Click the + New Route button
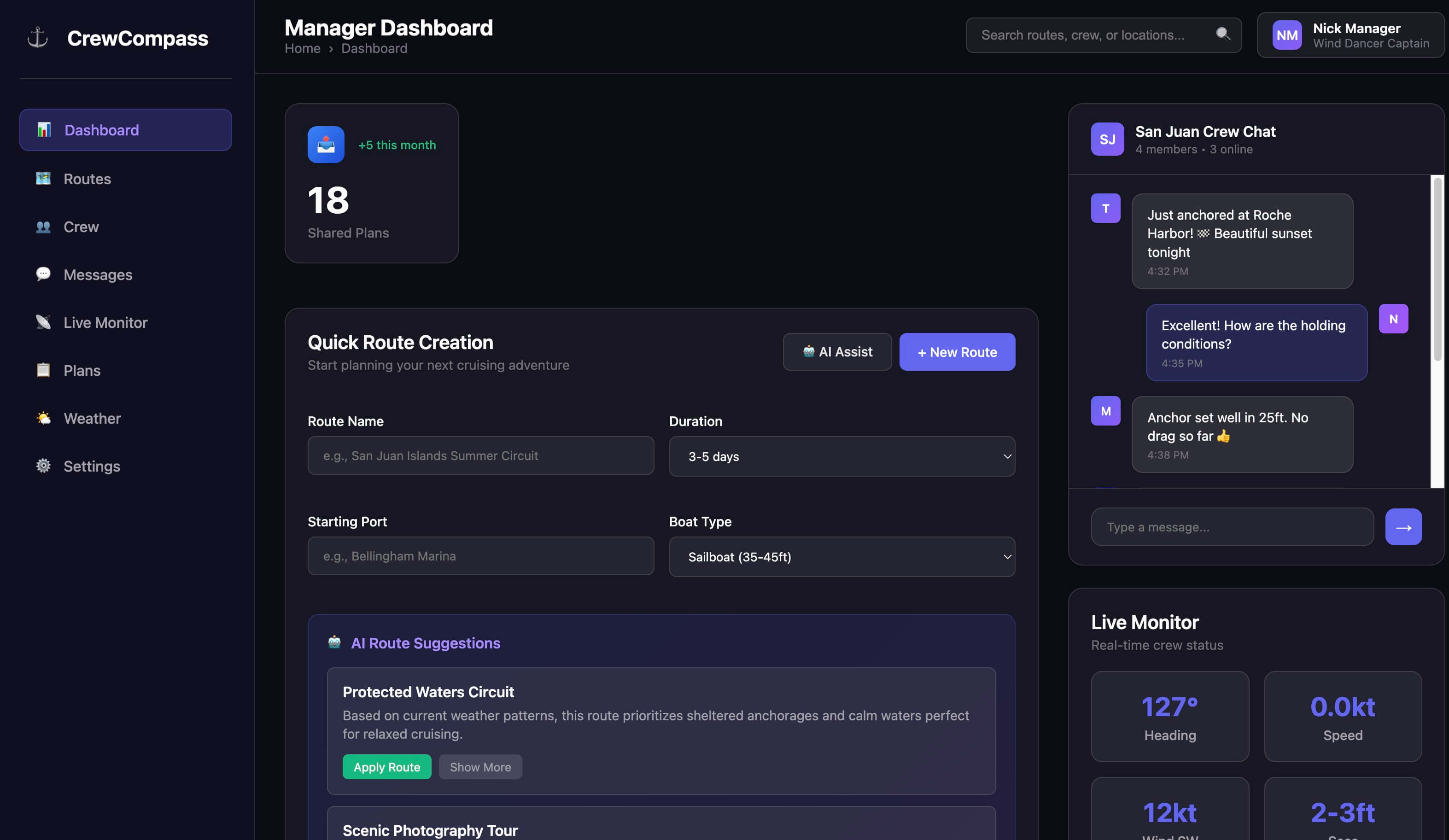Image resolution: width=1449 pixels, height=840 pixels. click(x=957, y=352)
